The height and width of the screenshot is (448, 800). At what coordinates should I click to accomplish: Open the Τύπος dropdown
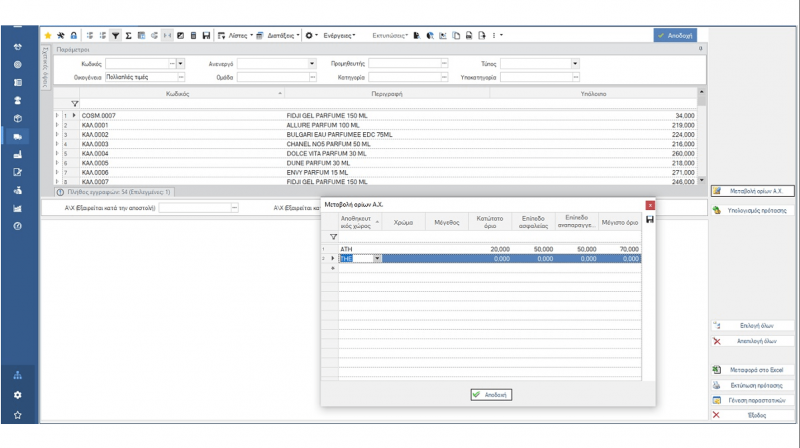575,64
